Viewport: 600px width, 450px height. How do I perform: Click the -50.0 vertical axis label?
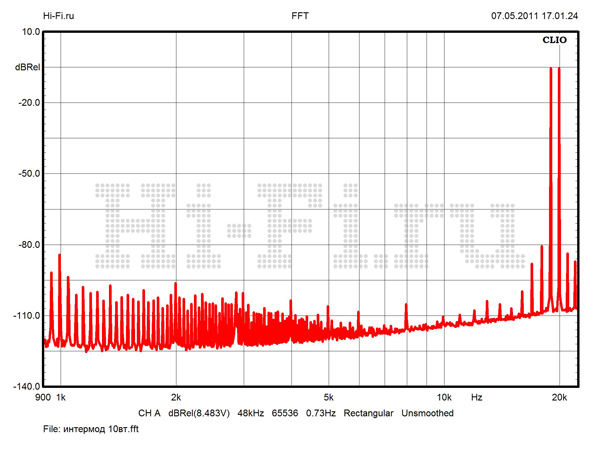(26, 174)
